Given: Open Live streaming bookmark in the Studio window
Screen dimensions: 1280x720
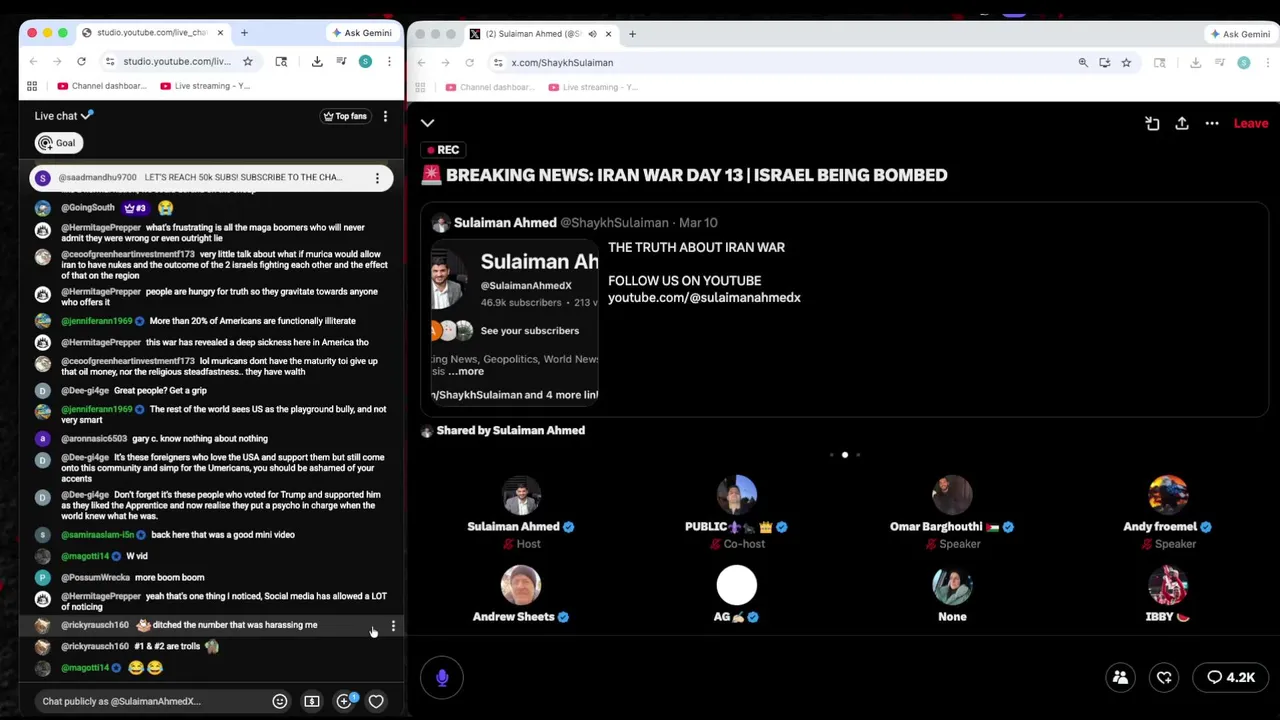Looking at the screenshot, I should coord(206,86).
